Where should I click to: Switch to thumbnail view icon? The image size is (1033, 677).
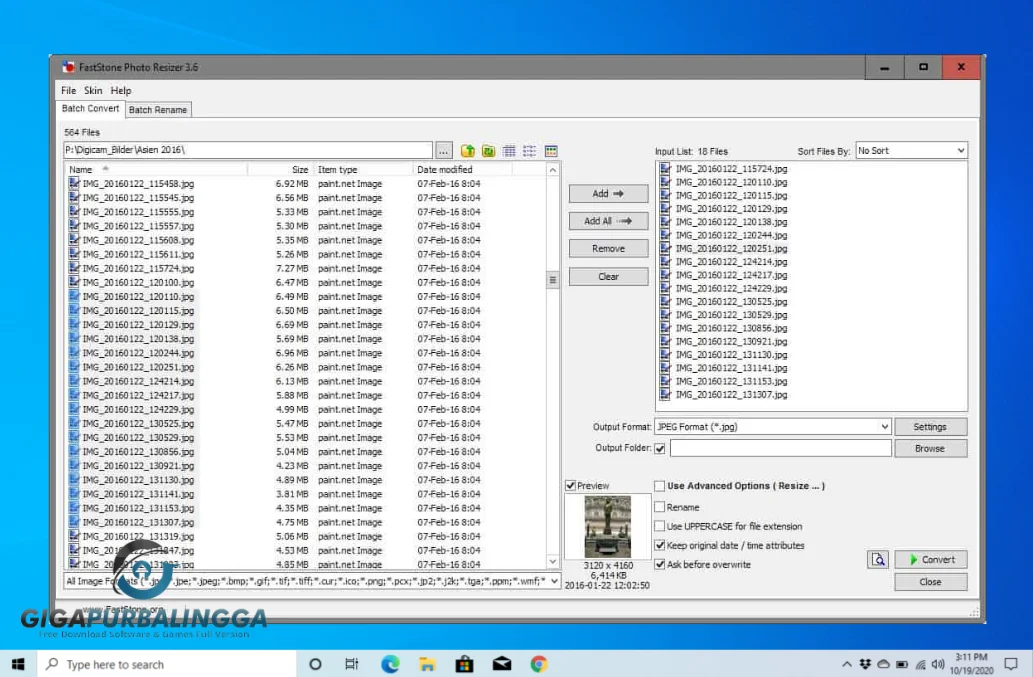[x=551, y=150]
